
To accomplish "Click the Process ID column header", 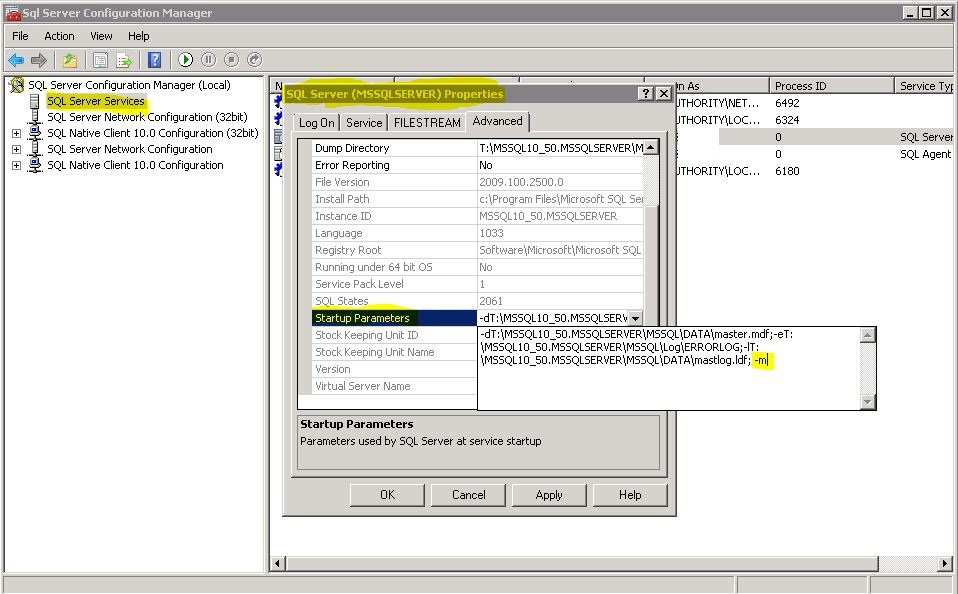I will pos(831,86).
